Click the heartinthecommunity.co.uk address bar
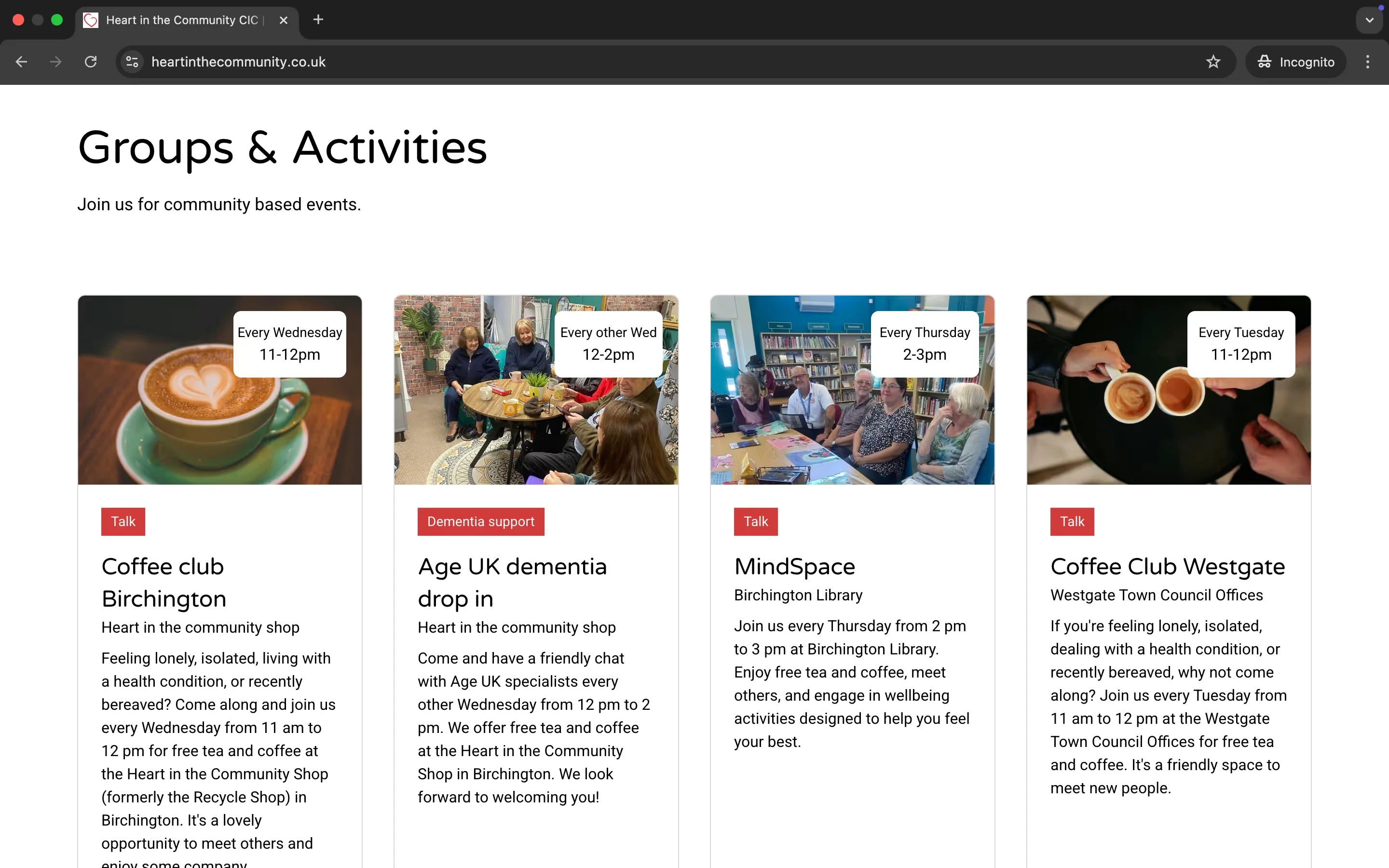The width and height of the screenshot is (1389, 868). (x=631, y=62)
